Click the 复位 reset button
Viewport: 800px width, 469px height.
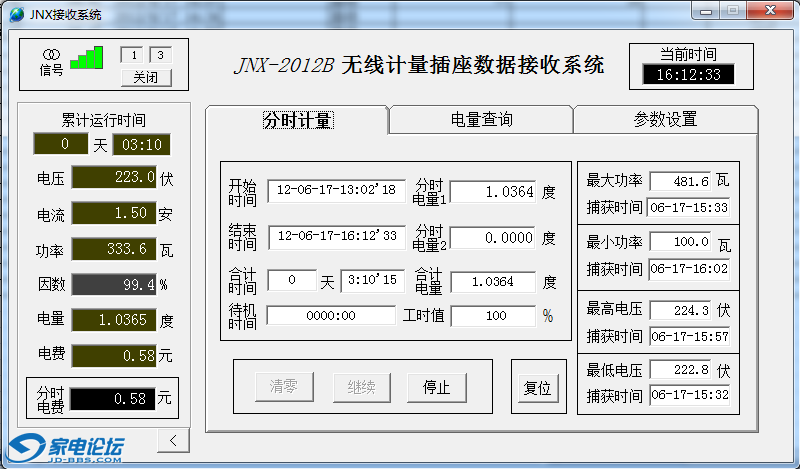(537, 388)
